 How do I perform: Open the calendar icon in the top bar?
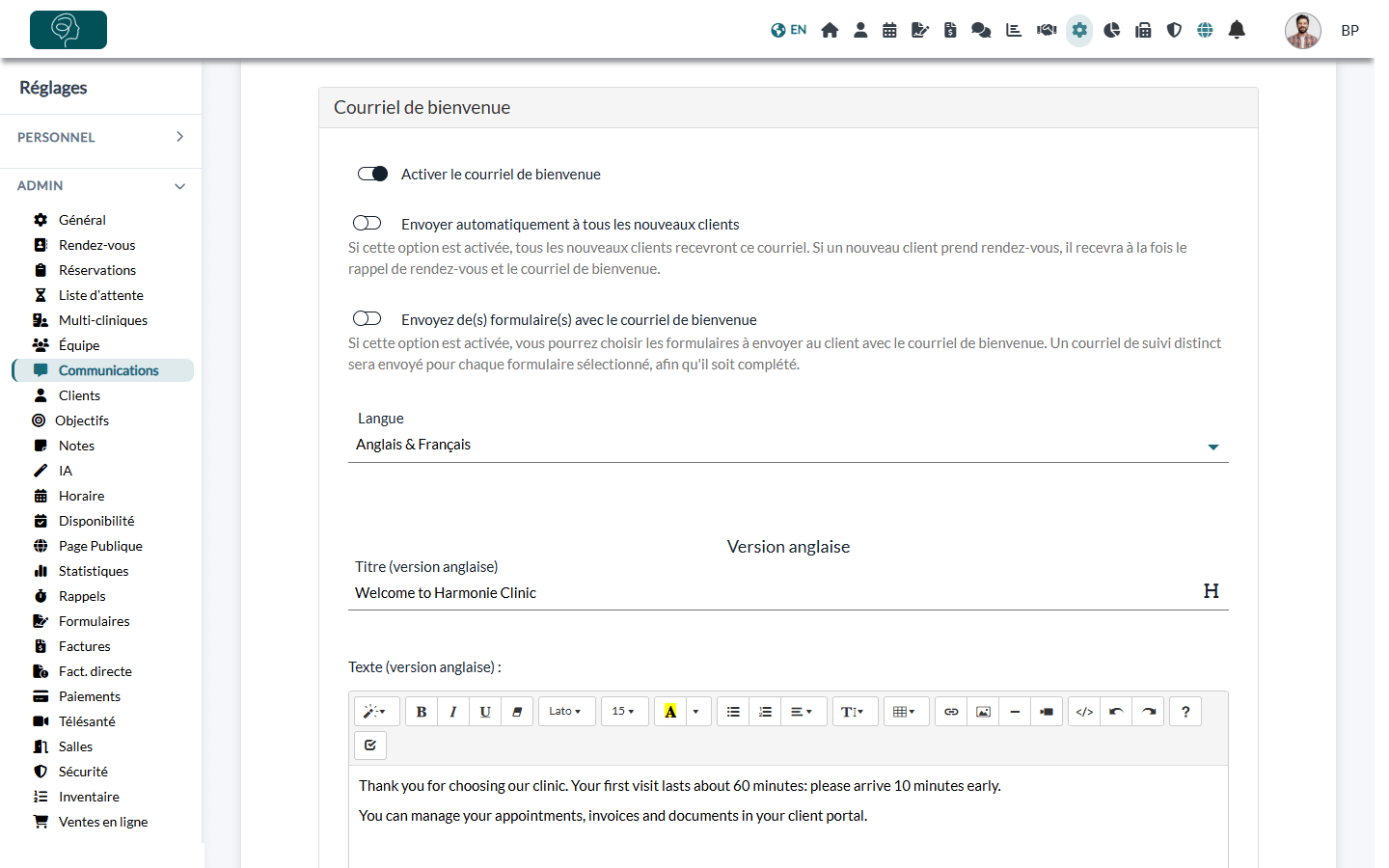[x=889, y=30]
